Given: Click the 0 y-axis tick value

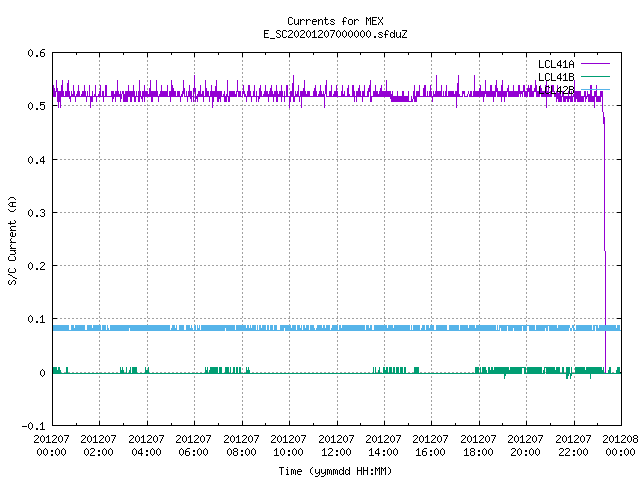Looking at the screenshot, I should tap(42, 373).
